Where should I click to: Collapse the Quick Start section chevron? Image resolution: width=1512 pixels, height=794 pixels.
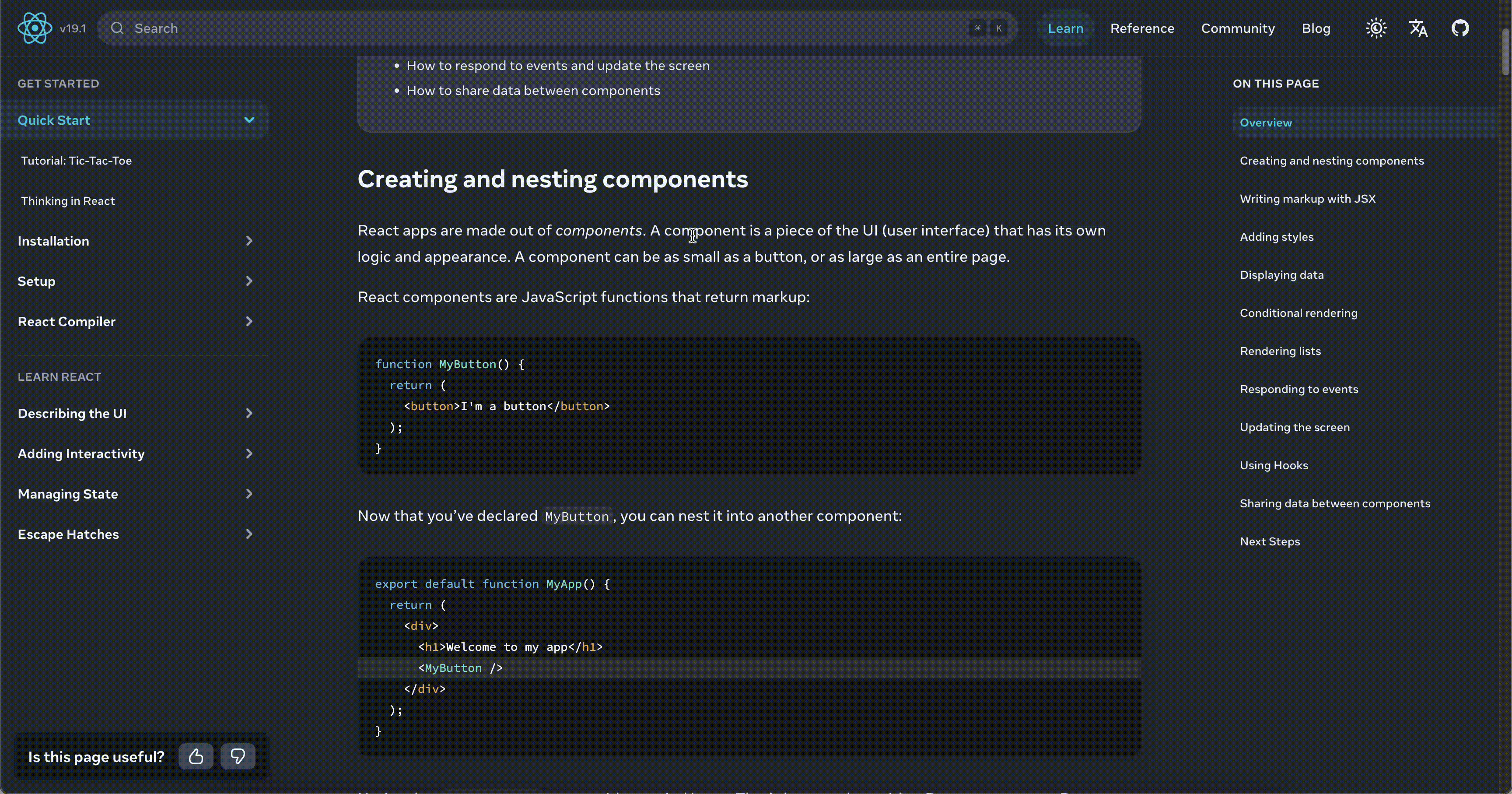tap(249, 120)
